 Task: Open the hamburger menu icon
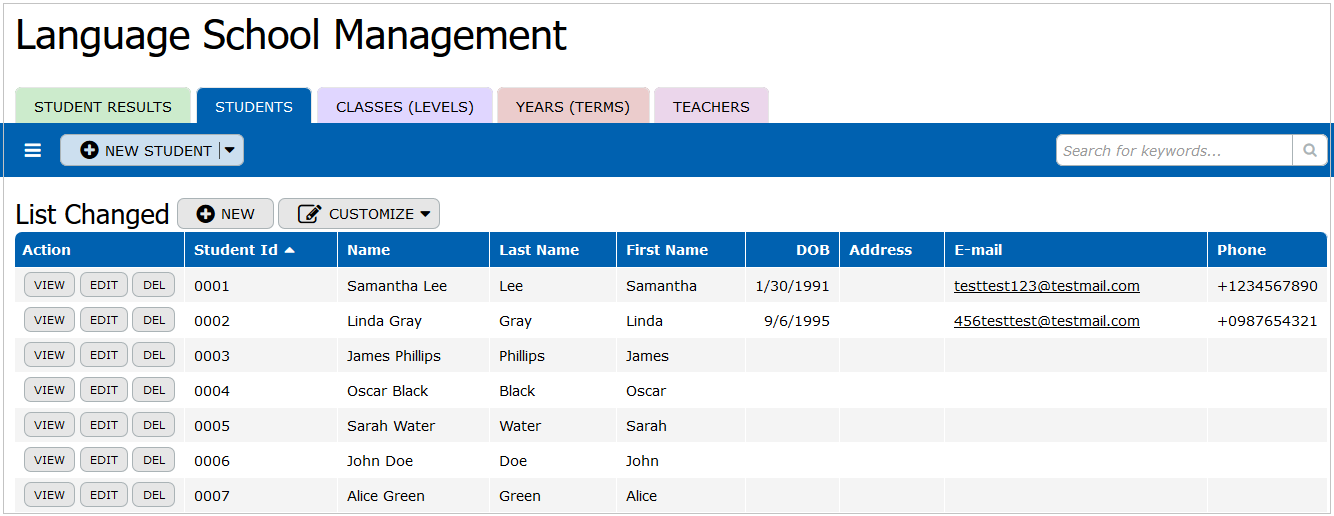(33, 151)
